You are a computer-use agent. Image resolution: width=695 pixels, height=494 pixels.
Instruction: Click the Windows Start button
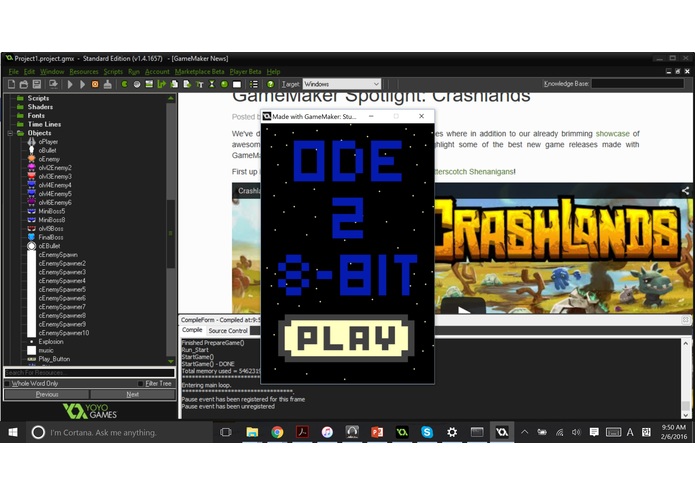pyautogui.click(x=13, y=432)
